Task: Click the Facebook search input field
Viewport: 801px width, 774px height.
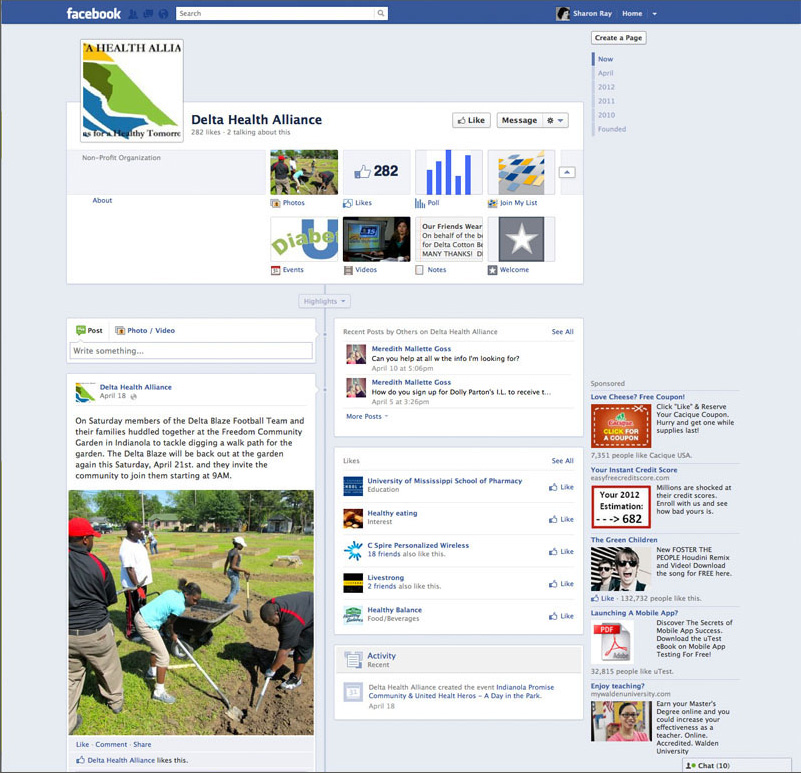Action: (275, 13)
